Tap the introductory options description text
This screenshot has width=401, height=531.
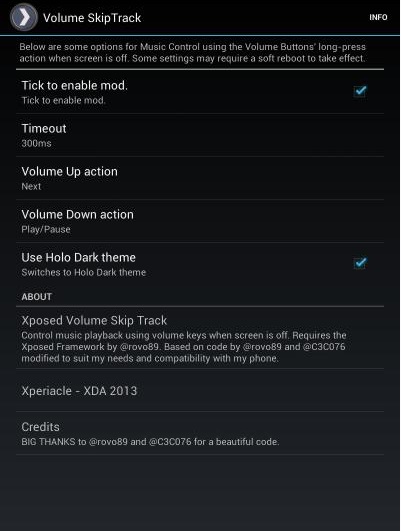pyautogui.click(x=192, y=52)
